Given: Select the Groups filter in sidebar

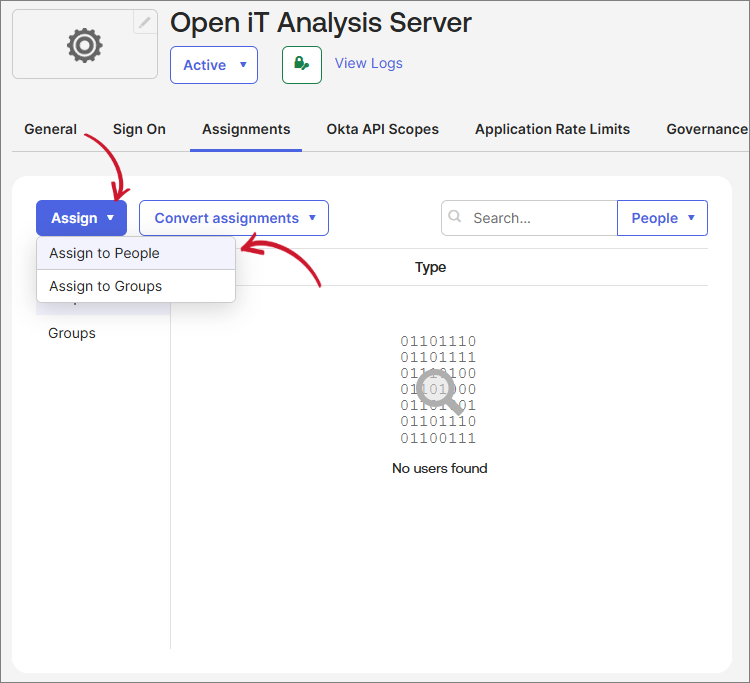Looking at the screenshot, I should [x=72, y=333].
